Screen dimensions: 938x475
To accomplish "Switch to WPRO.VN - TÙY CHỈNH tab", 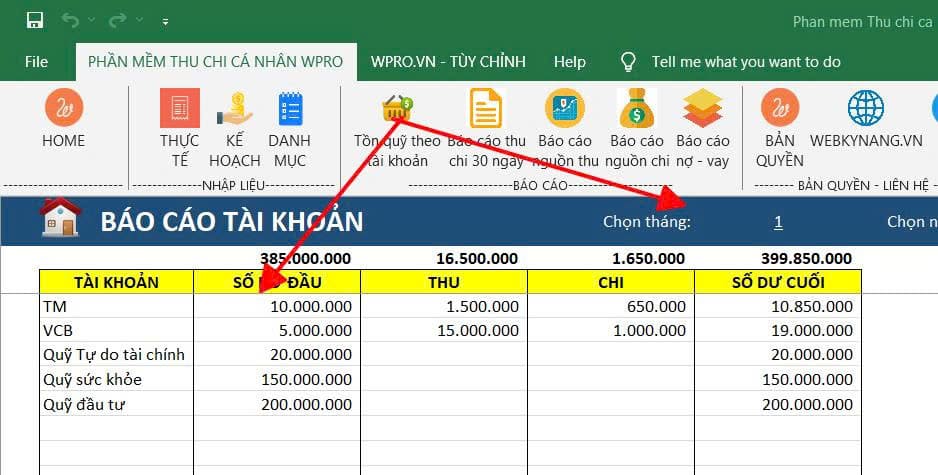I will pos(447,62).
